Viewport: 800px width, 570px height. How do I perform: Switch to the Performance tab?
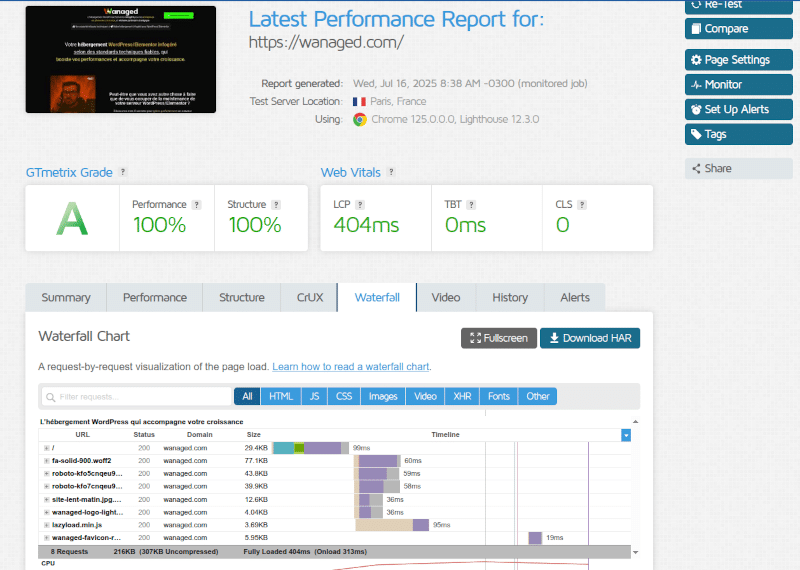pos(155,298)
